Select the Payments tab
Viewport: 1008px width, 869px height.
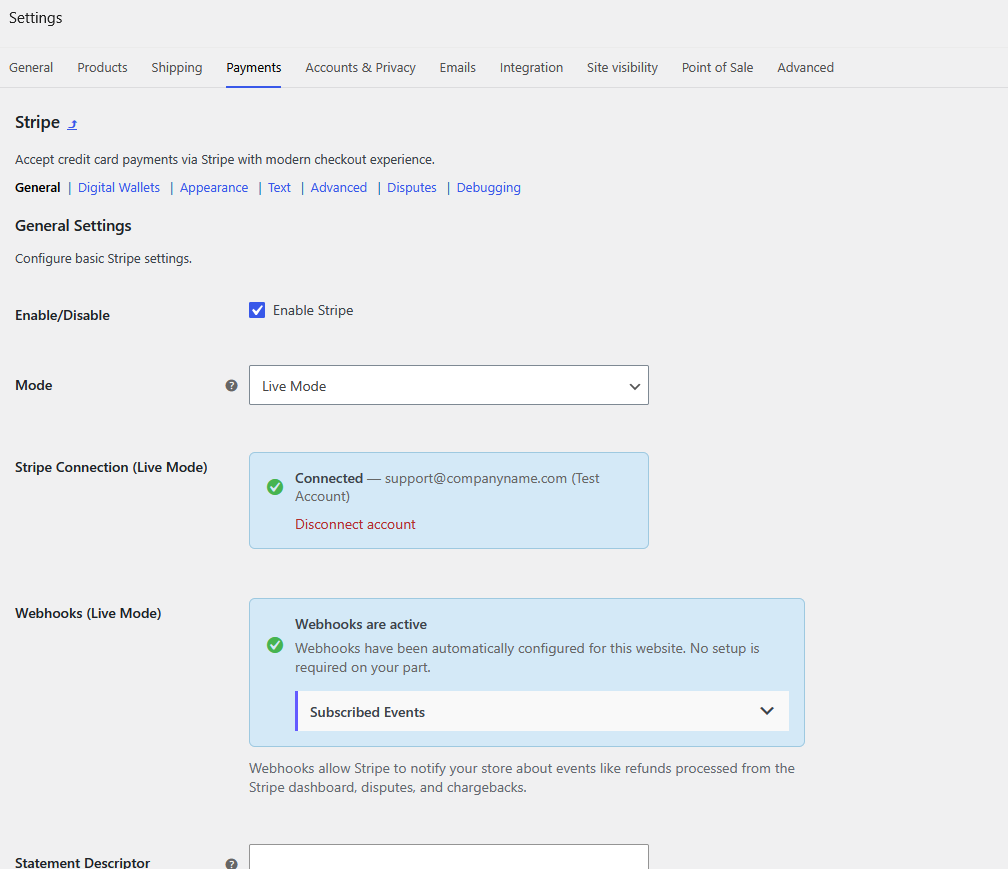[253, 67]
